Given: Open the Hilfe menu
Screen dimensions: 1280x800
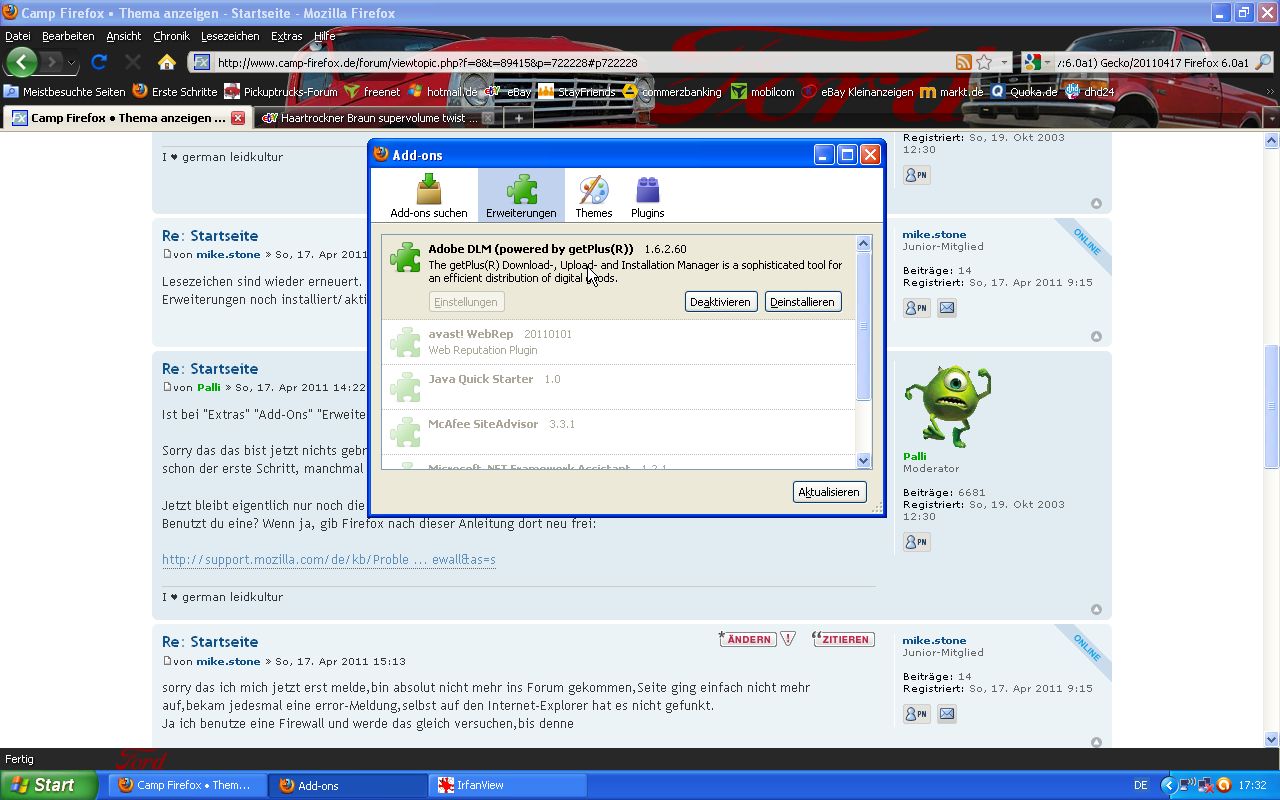Looking at the screenshot, I should [324, 36].
